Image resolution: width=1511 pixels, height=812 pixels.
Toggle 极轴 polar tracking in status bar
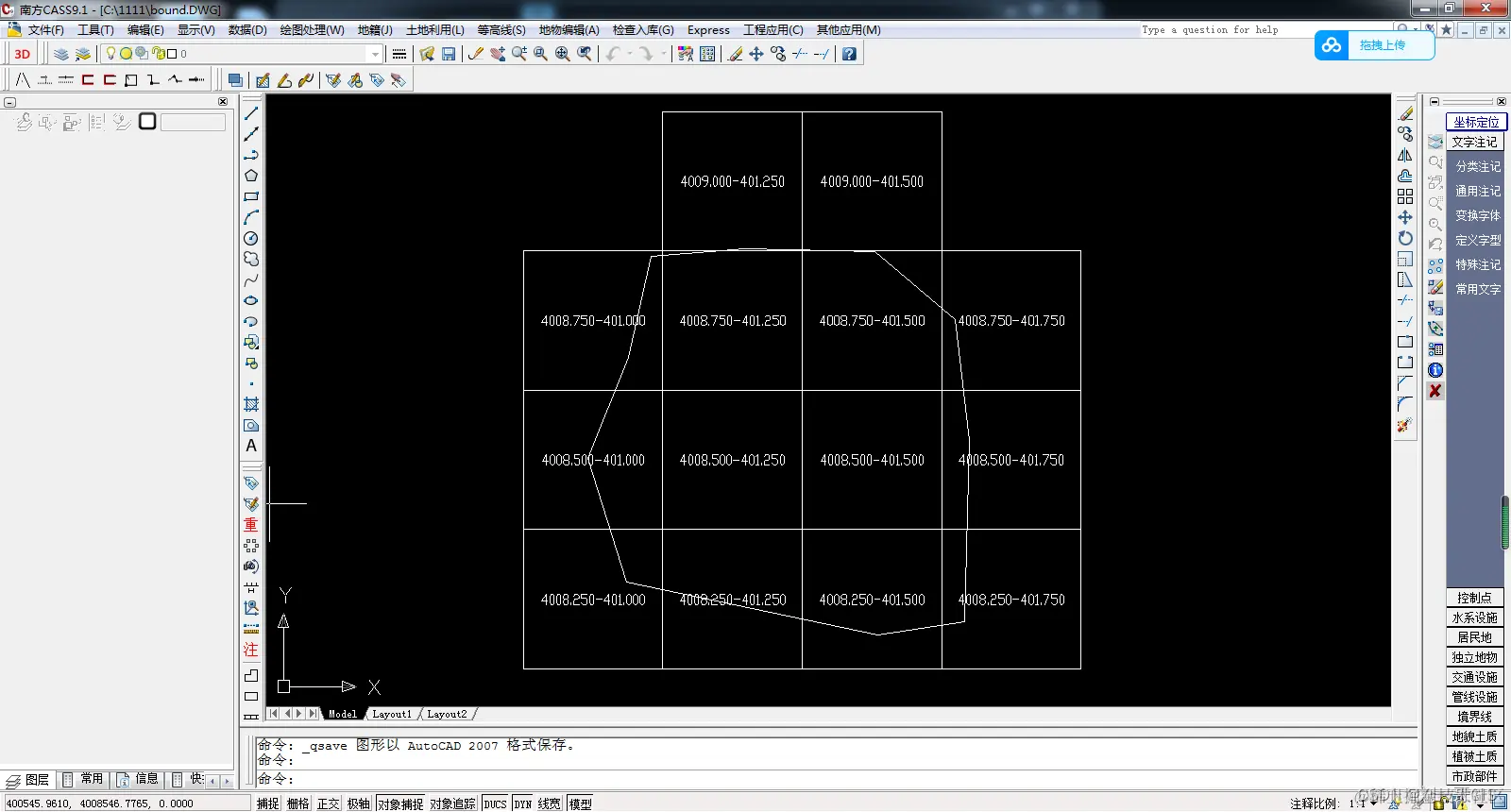[x=359, y=804]
